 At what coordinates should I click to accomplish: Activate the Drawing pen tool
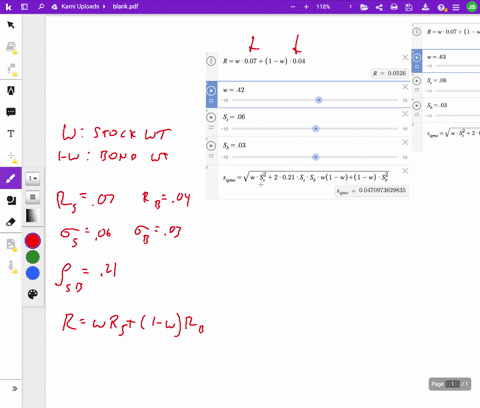tap(11, 178)
